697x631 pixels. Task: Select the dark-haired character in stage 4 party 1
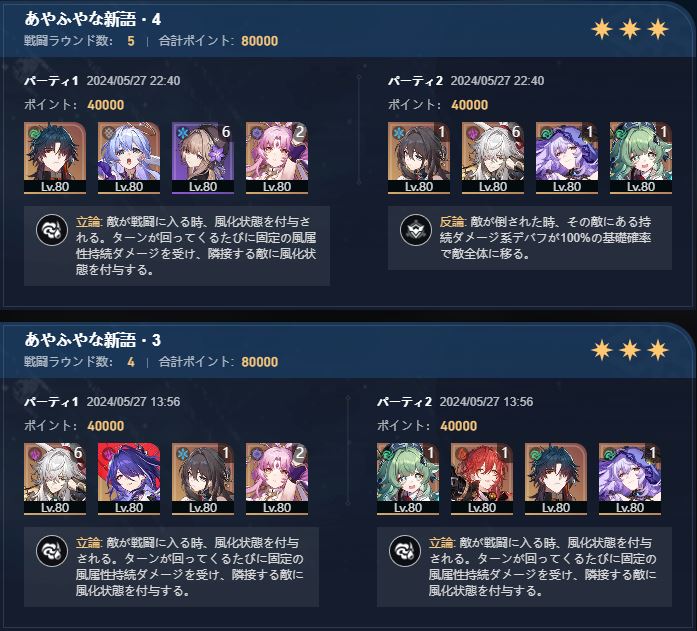[55, 158]
